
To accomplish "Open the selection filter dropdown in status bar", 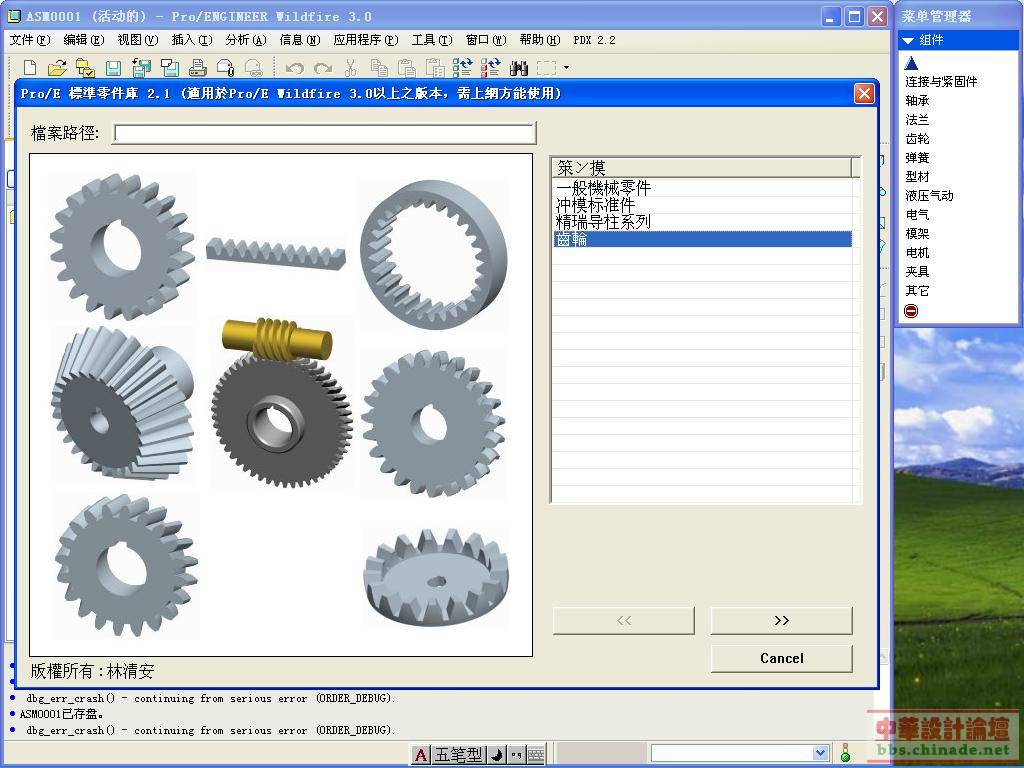I will tap(821, 753).
